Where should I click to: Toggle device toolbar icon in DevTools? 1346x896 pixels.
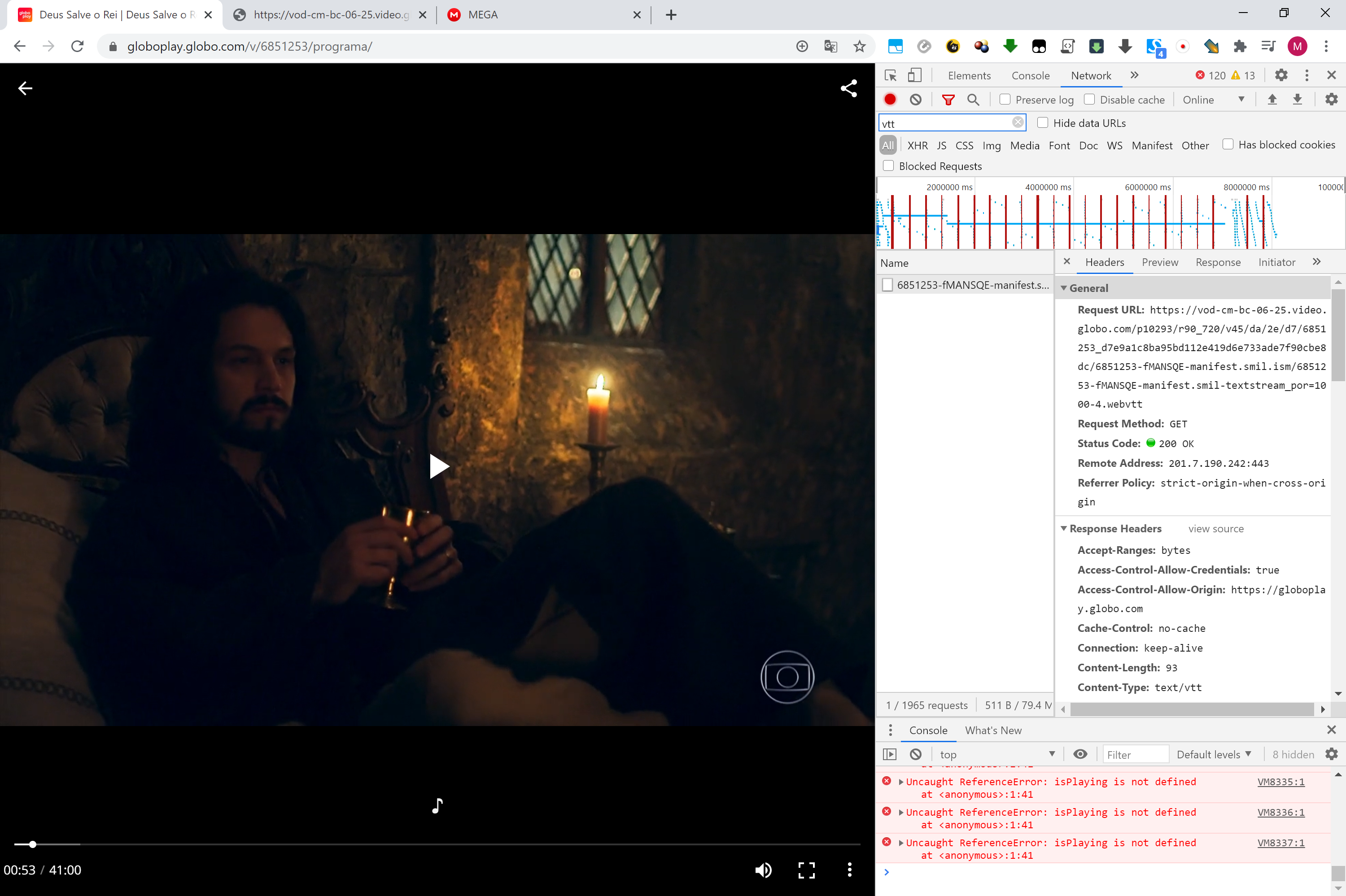coord(914,75)
